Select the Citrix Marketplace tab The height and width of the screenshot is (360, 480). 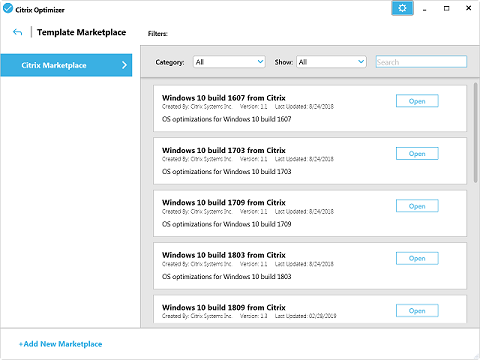[x=66, y=65]
